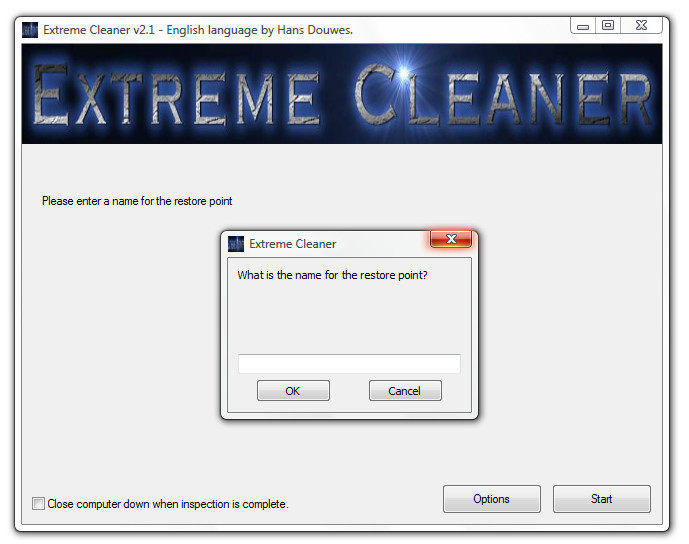The width and height of the screenshot is (689, 544).
Task: Click the Extreme Cleaner banner image
Action: click(x=342, y=94)
